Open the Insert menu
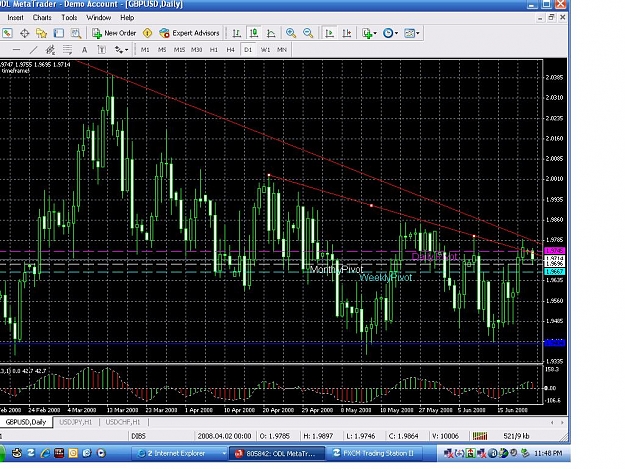Viewport: 625px width, 469px height. coord(15,18)
